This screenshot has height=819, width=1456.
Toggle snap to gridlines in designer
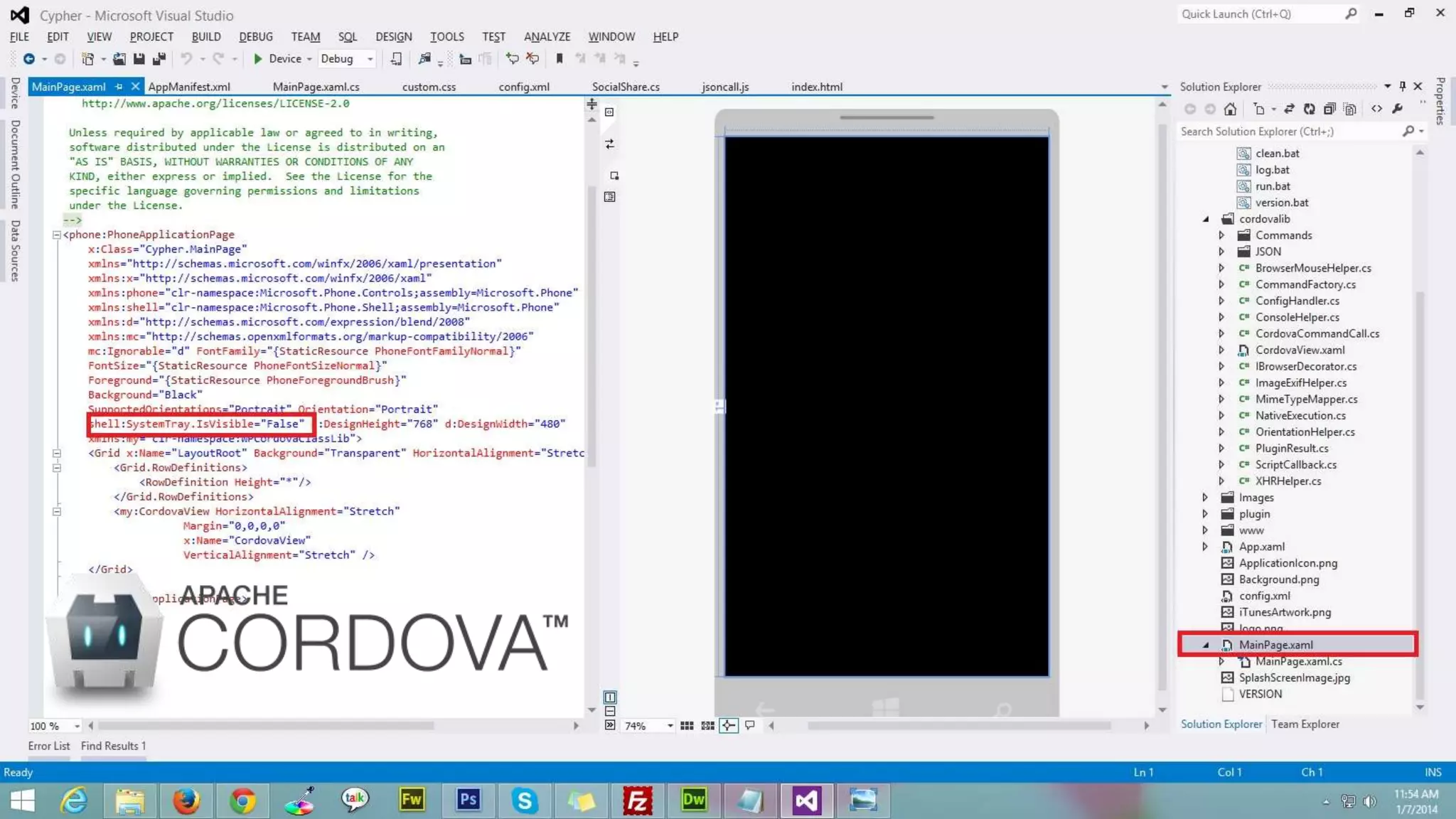coord(708,726)
